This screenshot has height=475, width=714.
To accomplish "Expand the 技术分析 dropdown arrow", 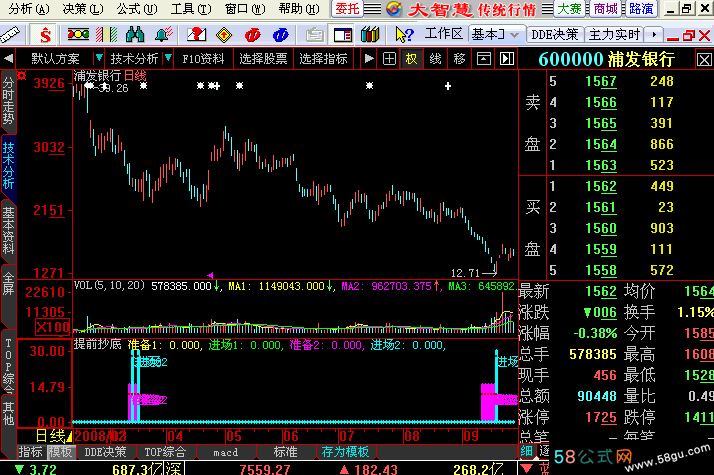I will (168, 58).
